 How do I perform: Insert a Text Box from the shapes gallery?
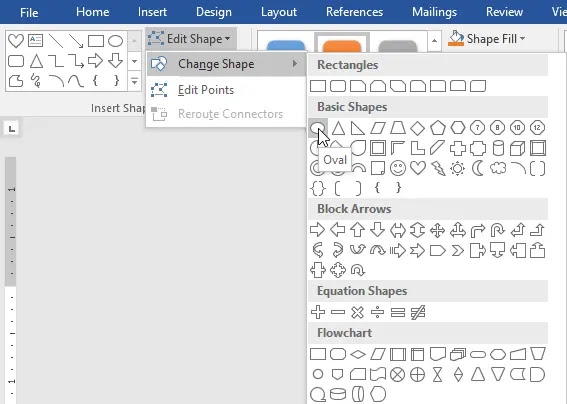(x=35, y=41)
